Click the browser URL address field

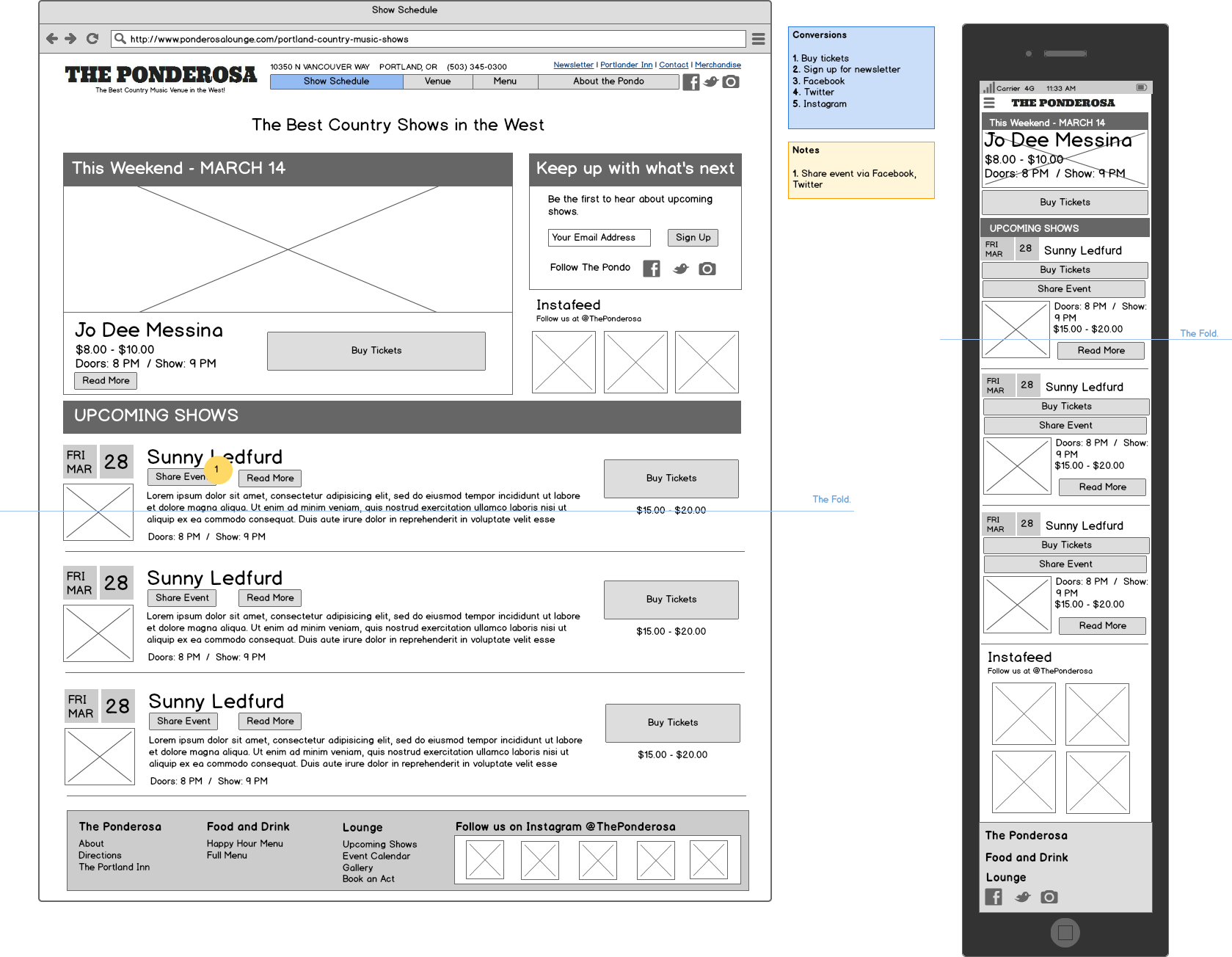(429, 39)
